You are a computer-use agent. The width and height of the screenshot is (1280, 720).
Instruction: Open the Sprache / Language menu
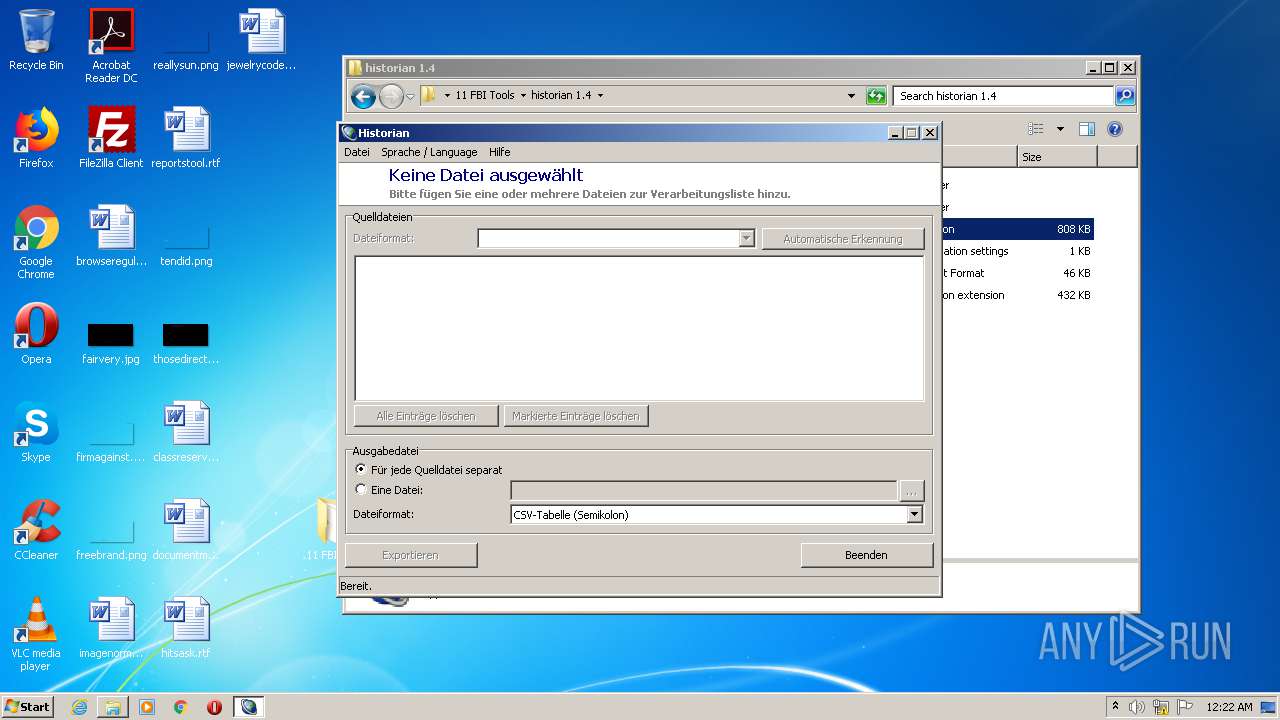pos(429,152)
